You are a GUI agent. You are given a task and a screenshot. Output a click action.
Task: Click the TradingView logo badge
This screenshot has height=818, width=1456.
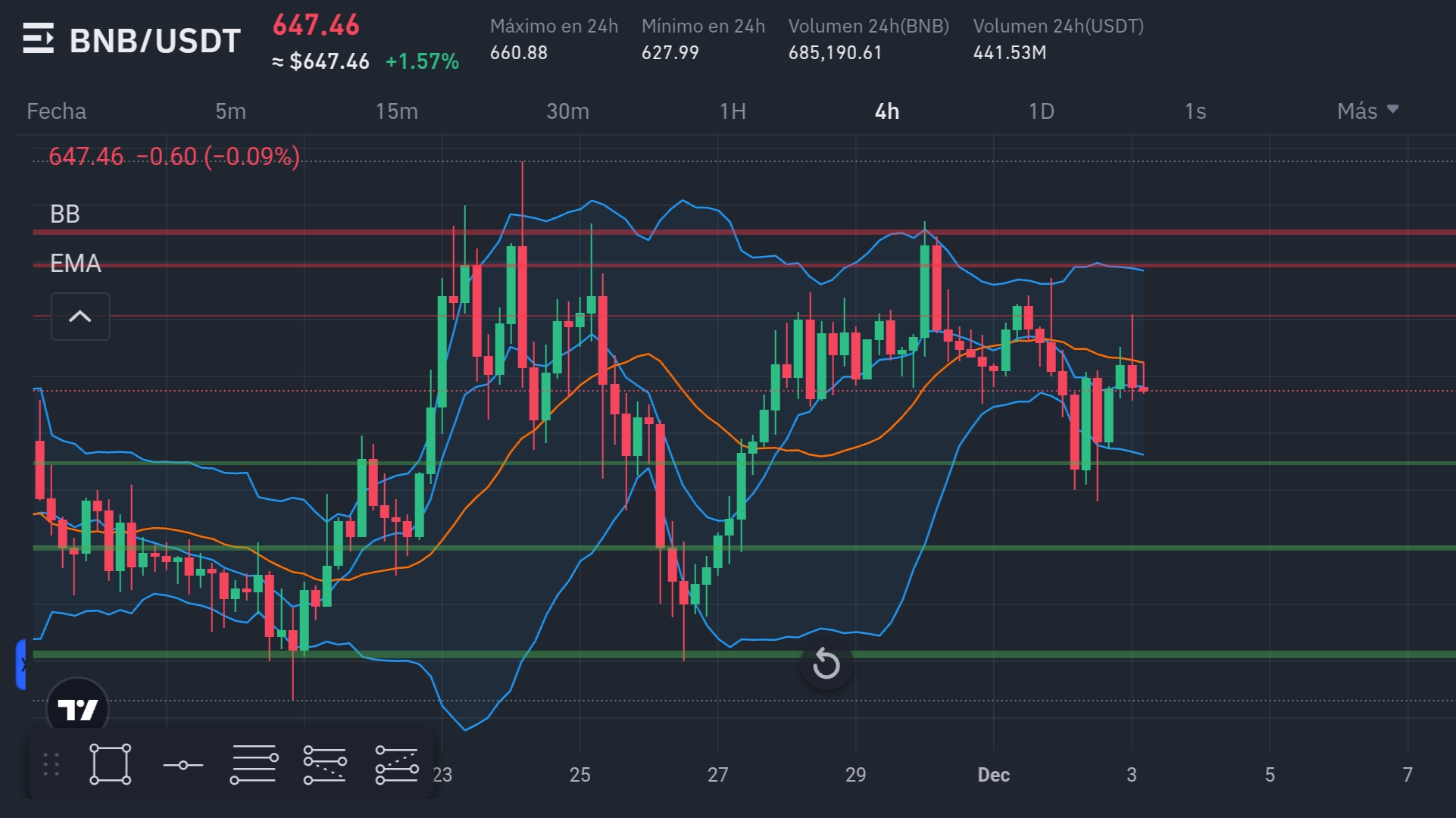pos(77,709)
